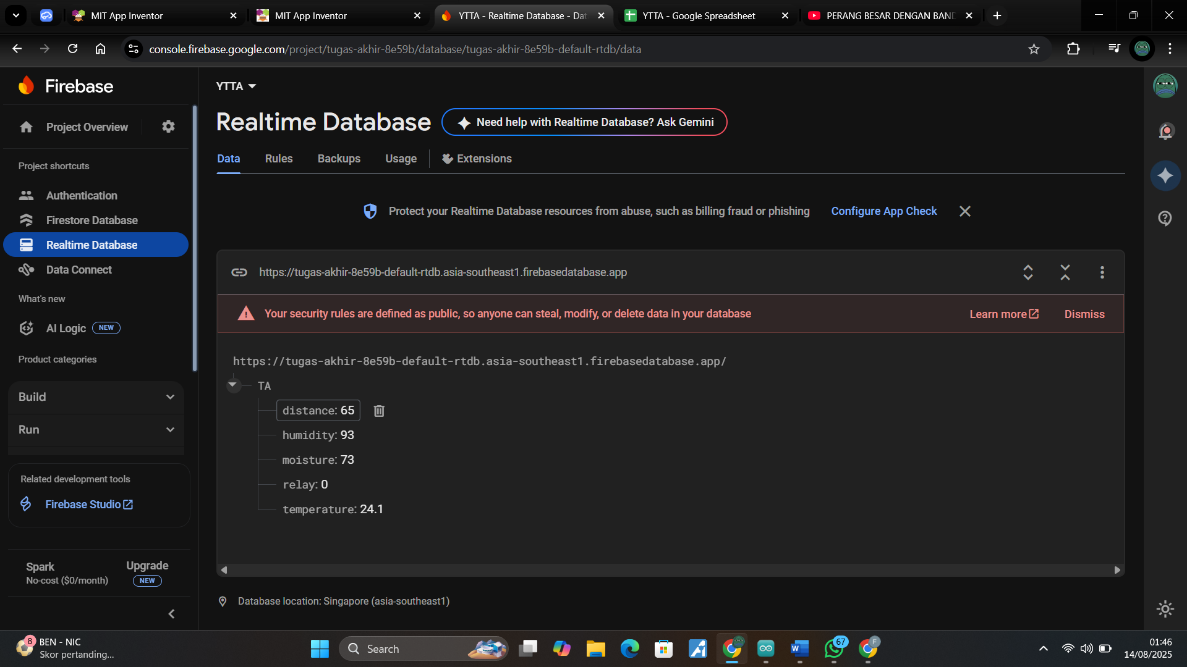
Task: Switch to the Backups tab
Action: [338, 158]
